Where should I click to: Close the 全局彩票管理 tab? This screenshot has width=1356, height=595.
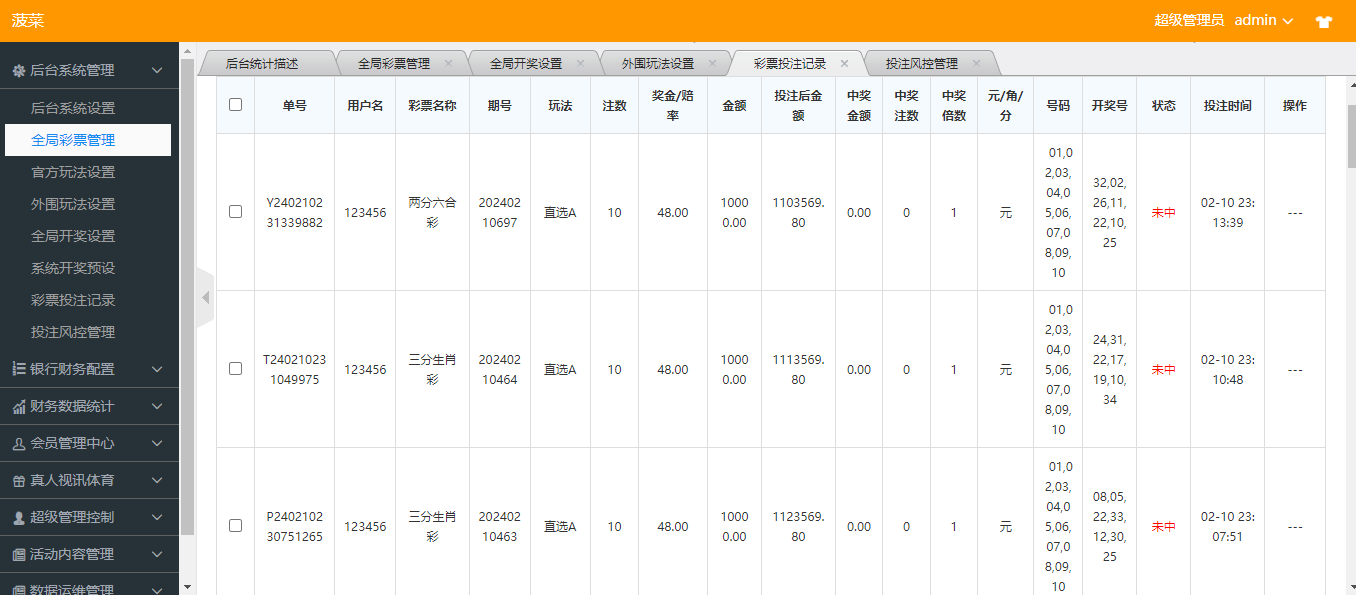click(448, 63)
